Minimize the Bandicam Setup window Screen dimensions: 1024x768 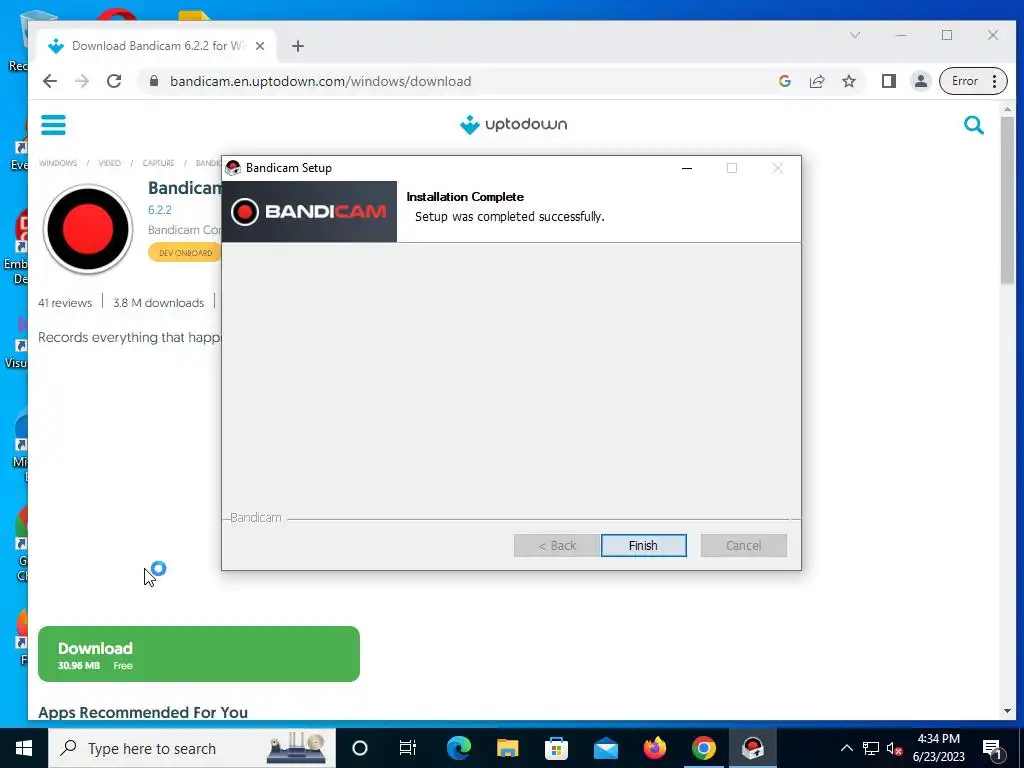point(686,168)
